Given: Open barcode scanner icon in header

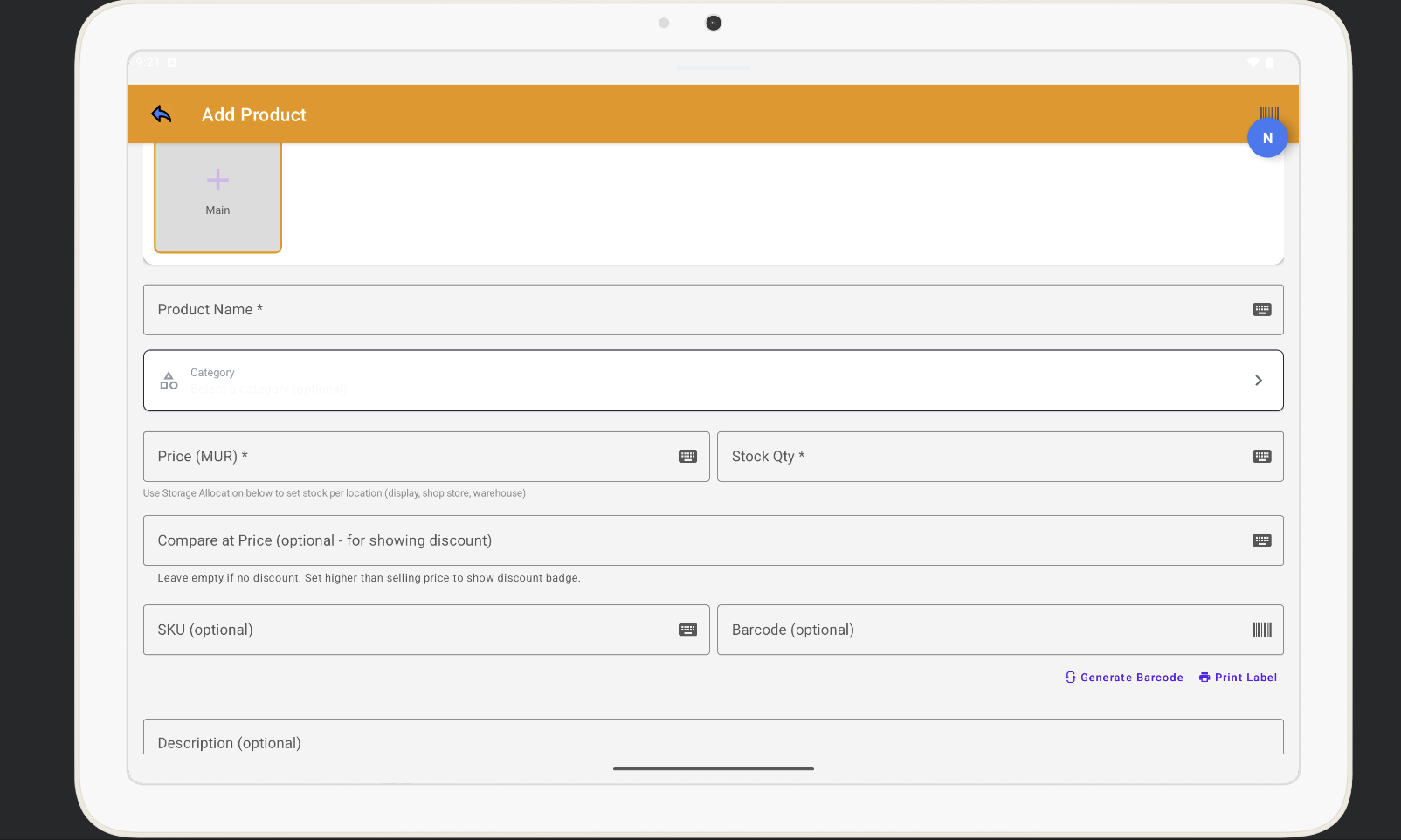Looking at the screenshot, I should (x=1269, y=112).
